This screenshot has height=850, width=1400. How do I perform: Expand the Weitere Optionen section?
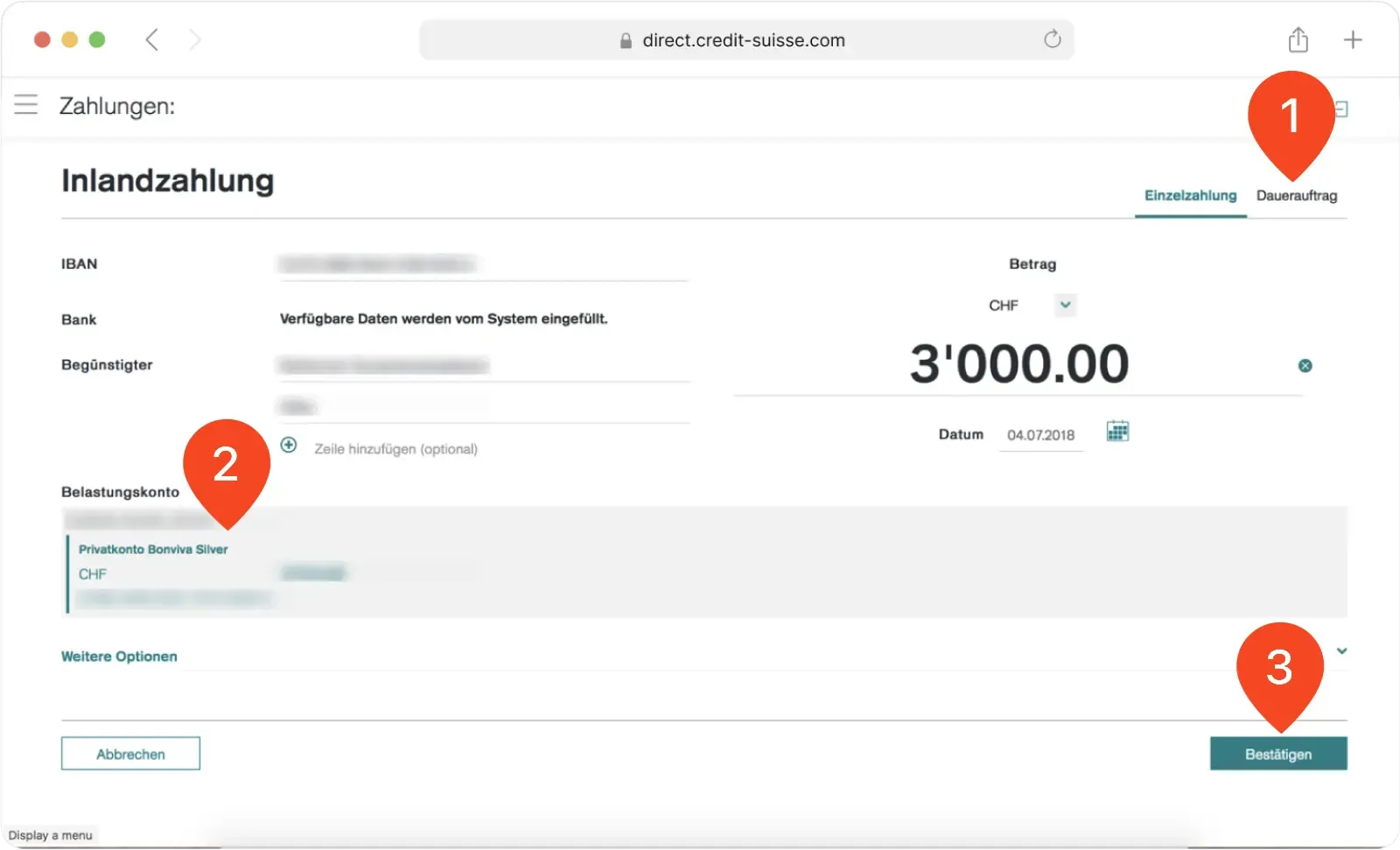[119, 656]
